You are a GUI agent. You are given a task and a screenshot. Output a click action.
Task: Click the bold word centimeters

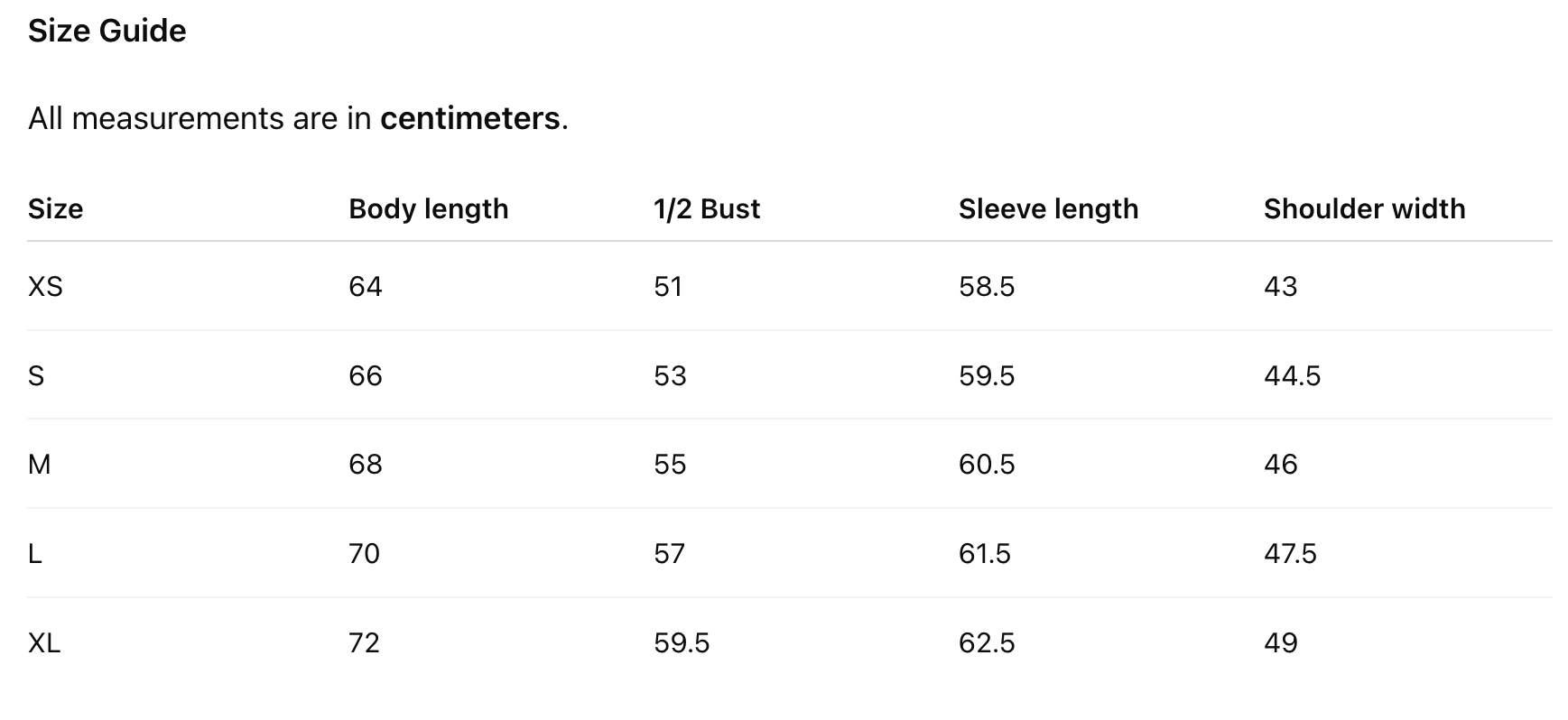coord(469,118)
